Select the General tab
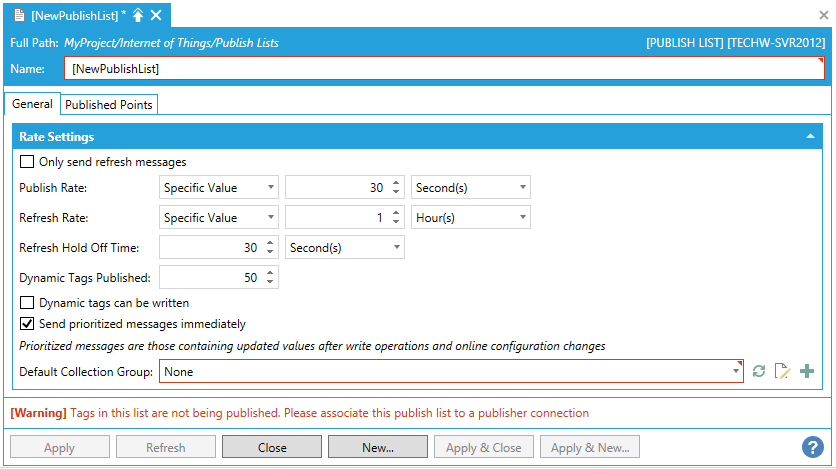Image resolution: width=836 pixels, height=469 pixels. pos(32,105)
